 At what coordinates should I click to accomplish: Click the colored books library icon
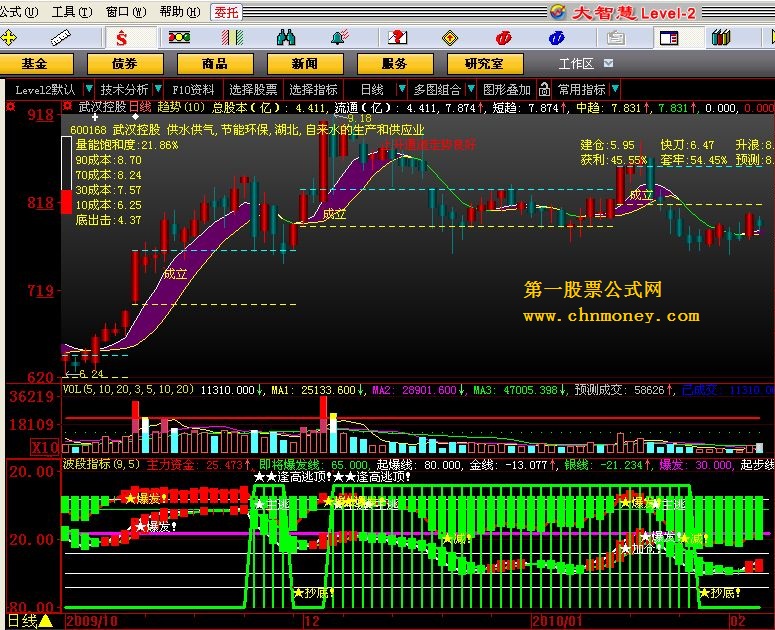721,38
